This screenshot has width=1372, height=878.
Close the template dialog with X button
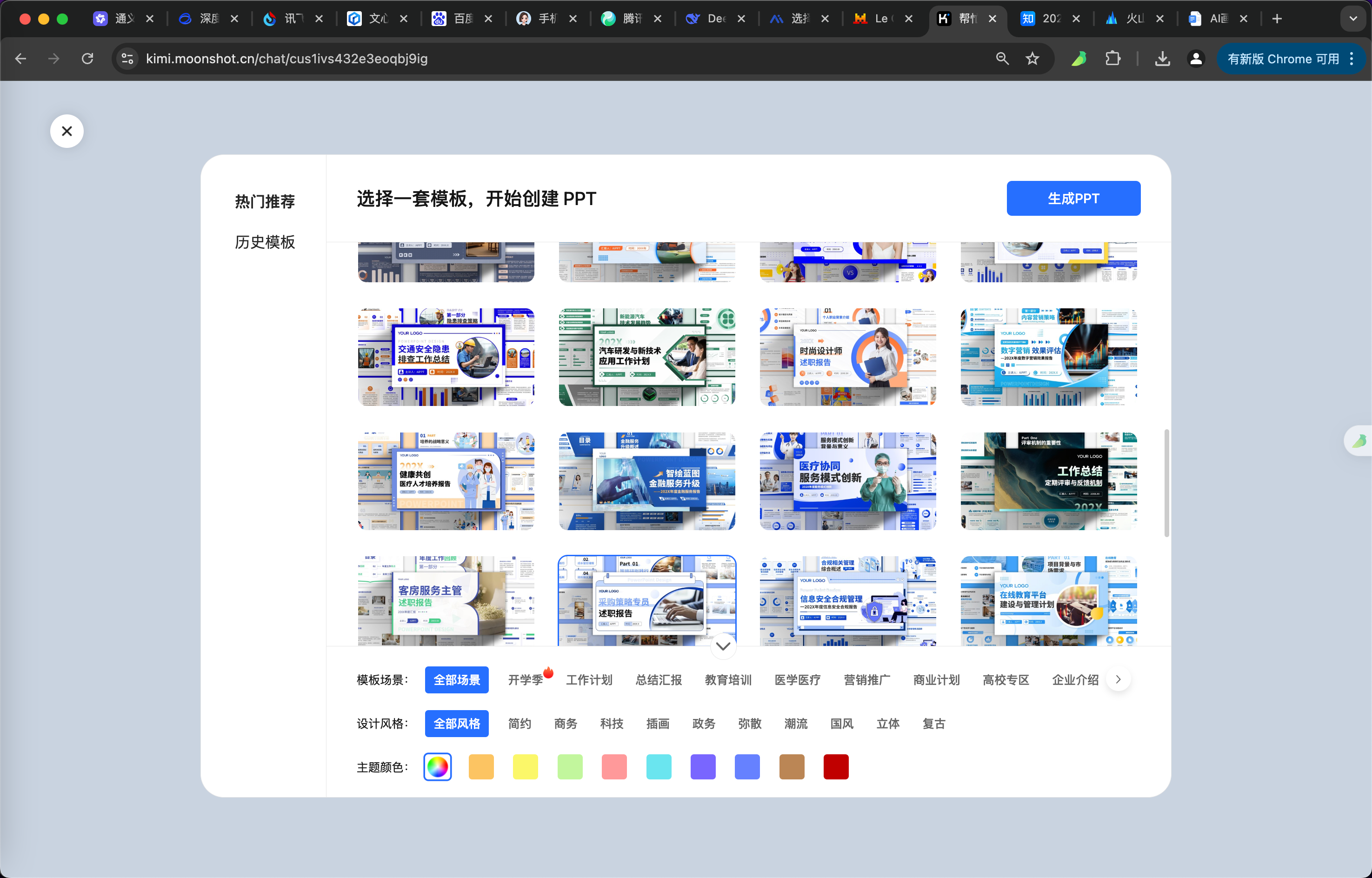tap(67, 131)
